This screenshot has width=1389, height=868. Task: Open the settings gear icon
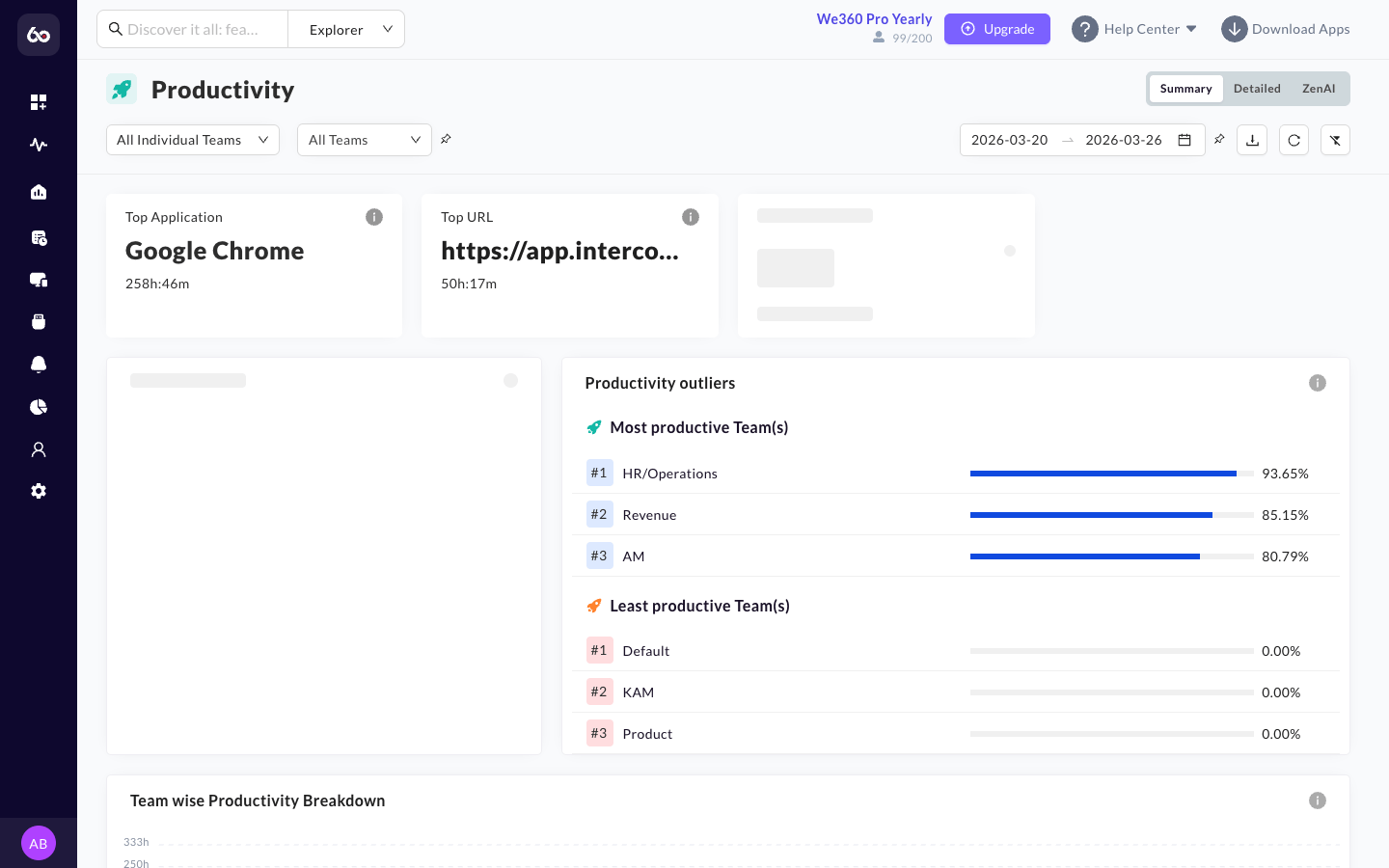click(x=39, y=491)
